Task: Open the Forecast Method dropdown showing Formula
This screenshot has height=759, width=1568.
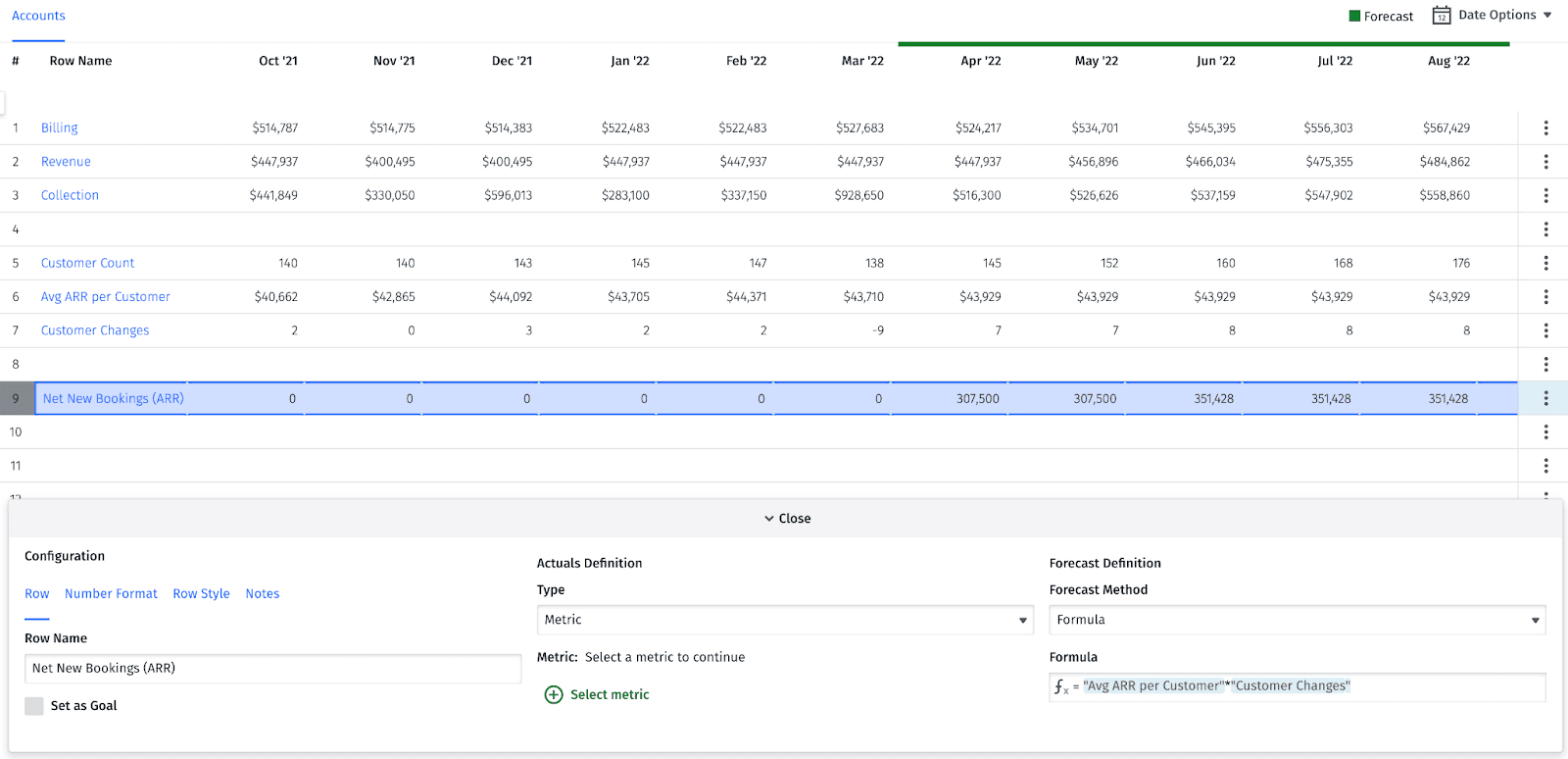Action: click(x=1298, y=620)
